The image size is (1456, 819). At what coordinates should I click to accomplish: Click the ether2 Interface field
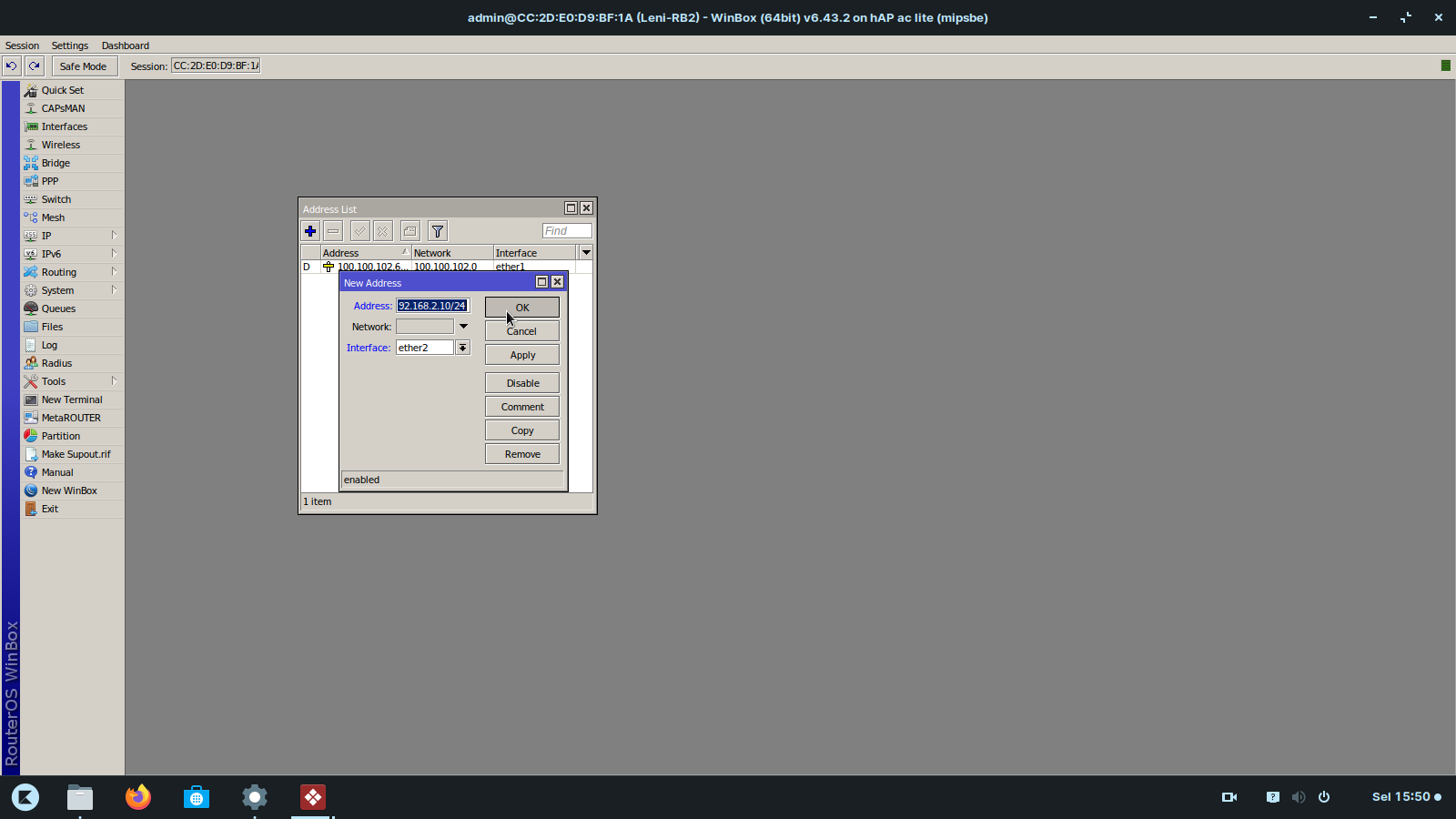(x=425, y=348)
